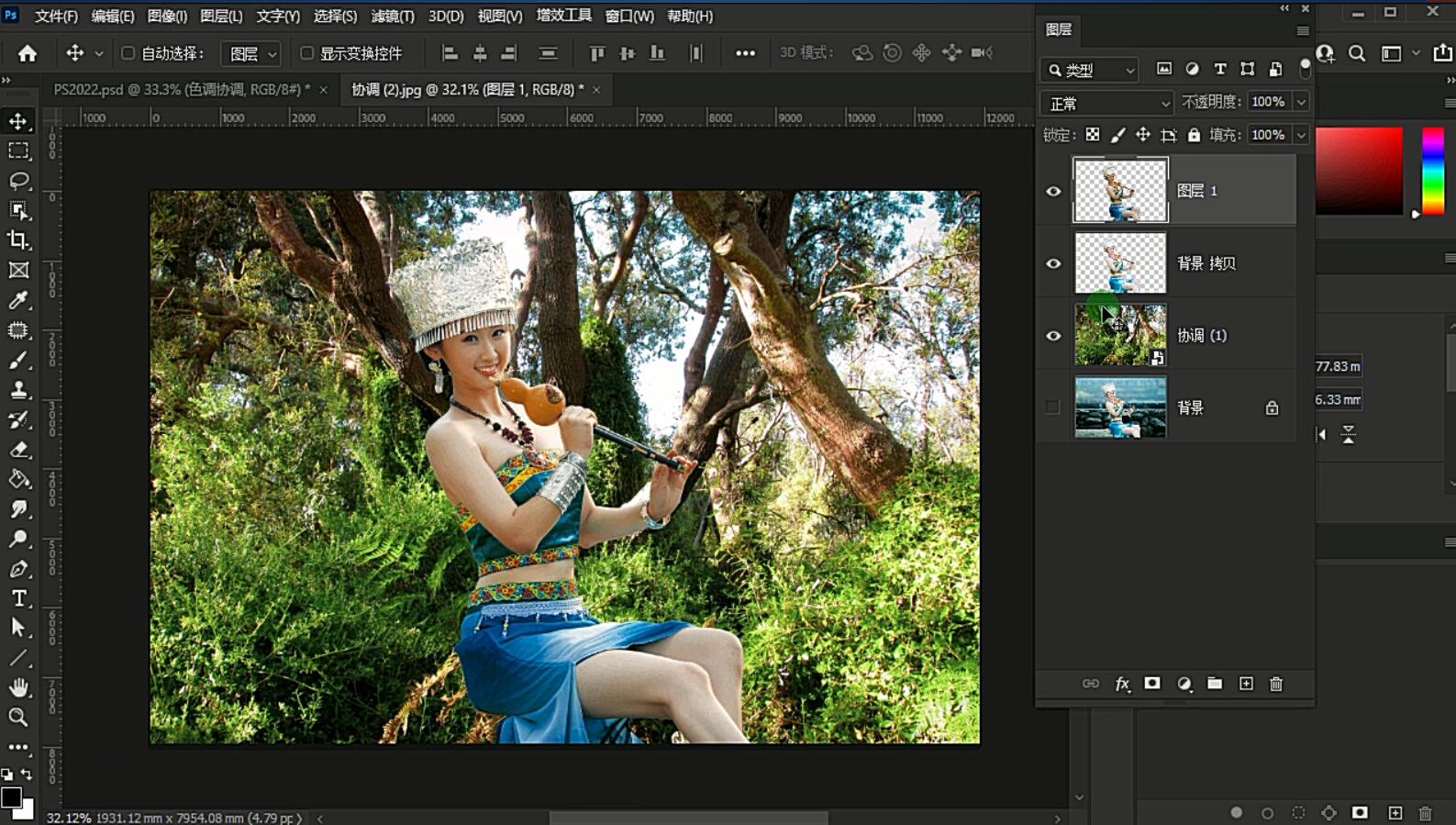Add a layer style with fx icon

point(1122,684)
